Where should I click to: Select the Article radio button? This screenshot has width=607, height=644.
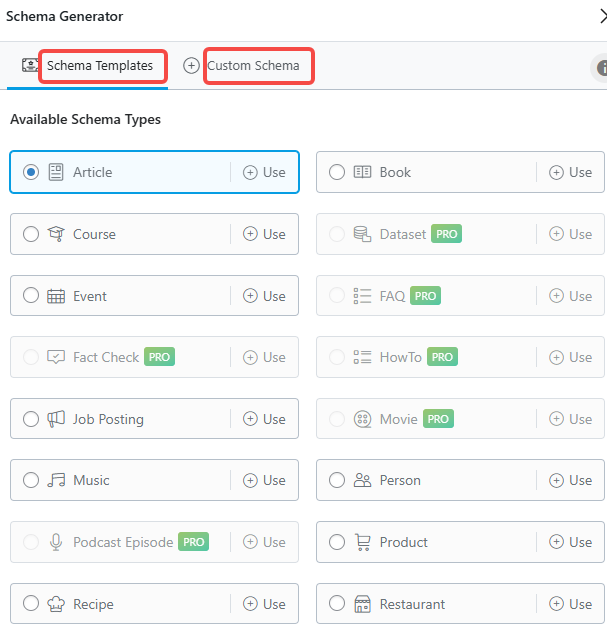click(x=31, y=172)
